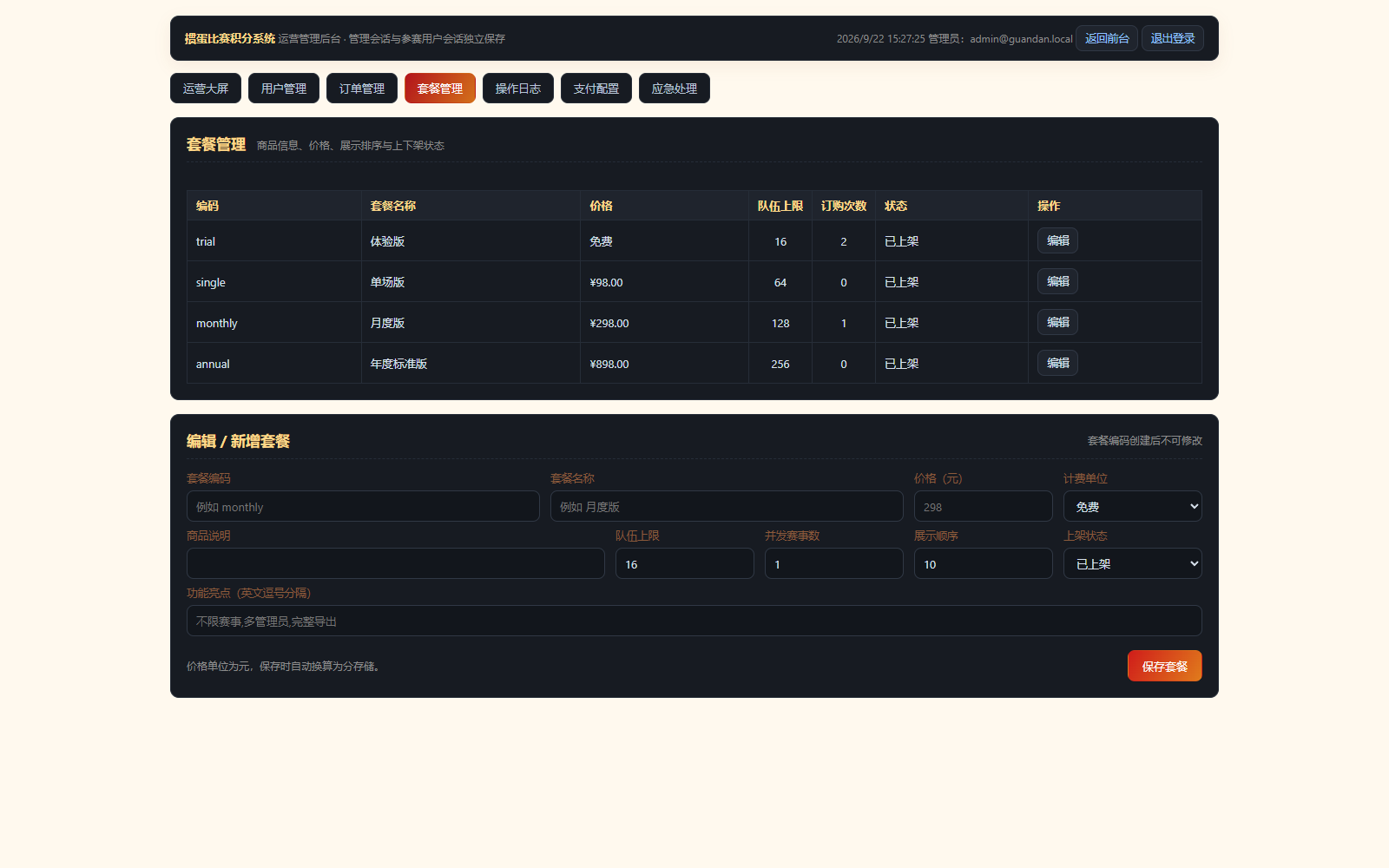Click the '免费' price cell for trial

click(x=664, y=241)
